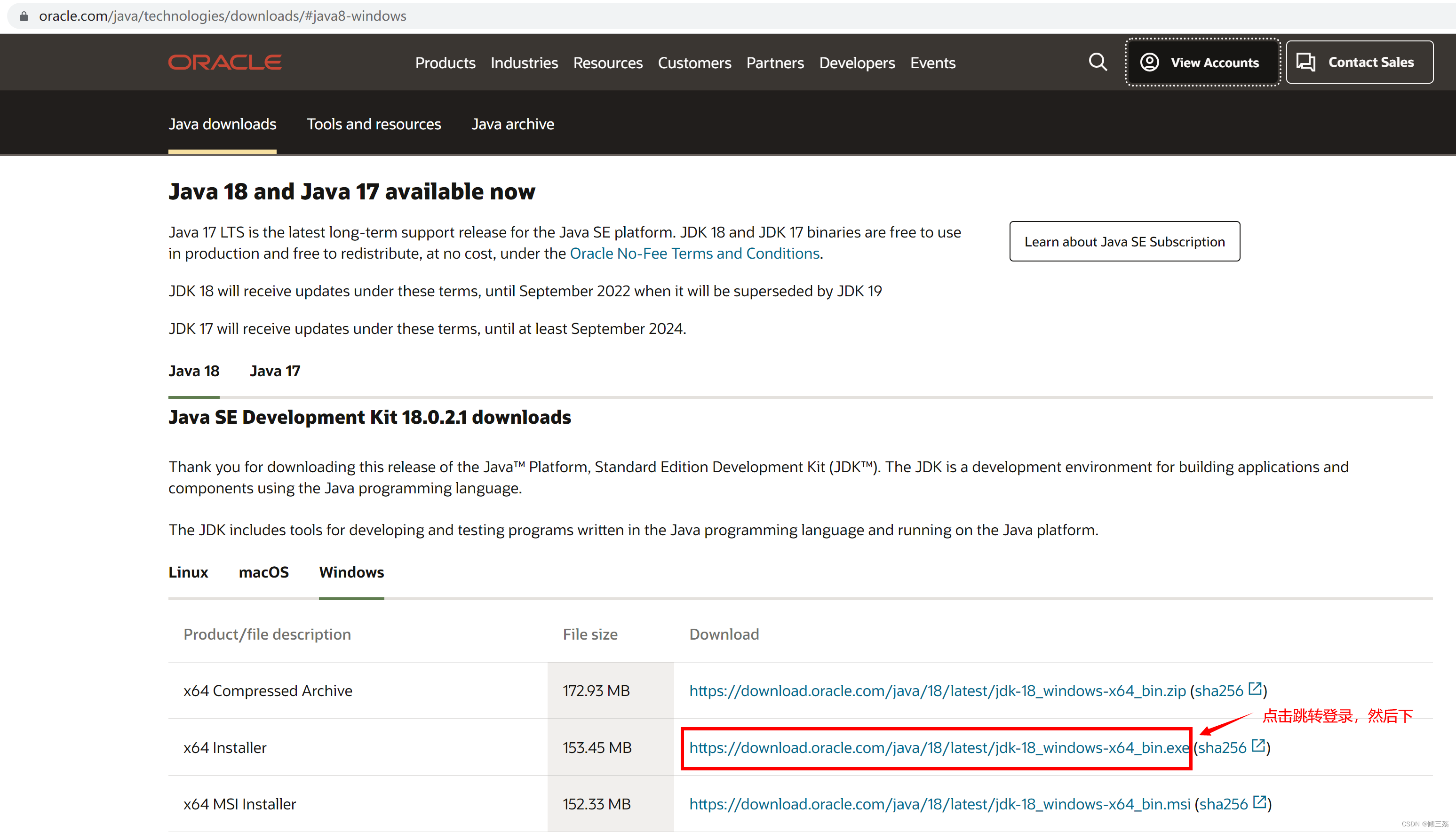Click Learn about Java SE Subscription button
Viewport: 1456px width, 832px height.
[x=1125, y=241]
